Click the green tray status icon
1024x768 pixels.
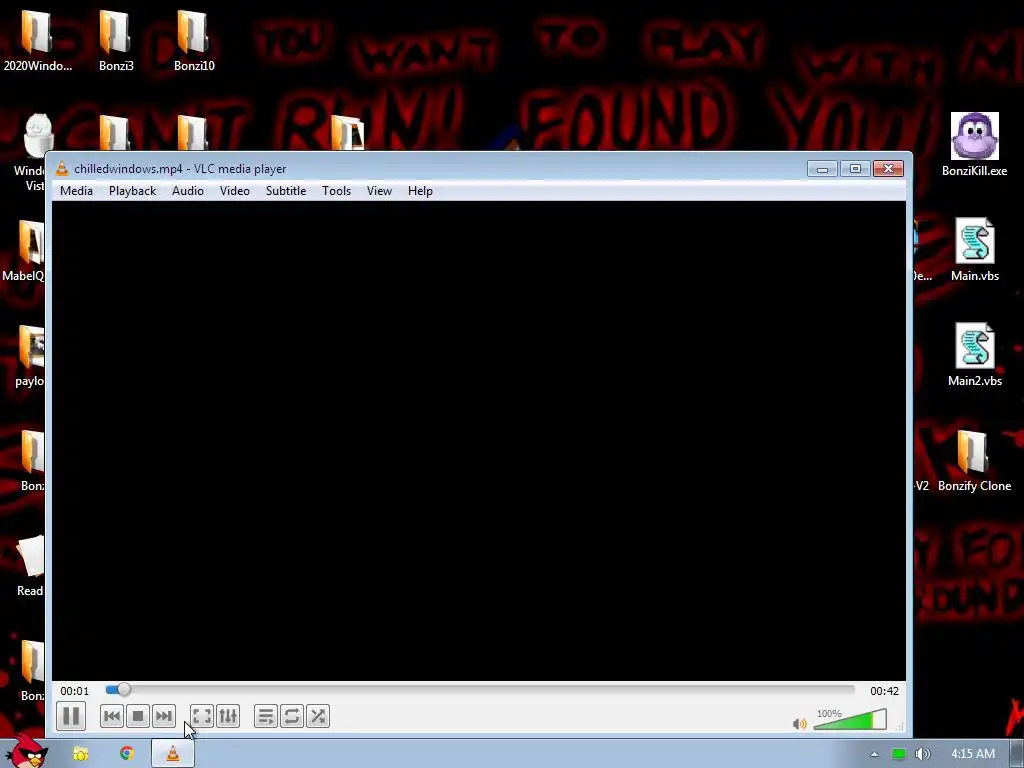coord(899,754)
